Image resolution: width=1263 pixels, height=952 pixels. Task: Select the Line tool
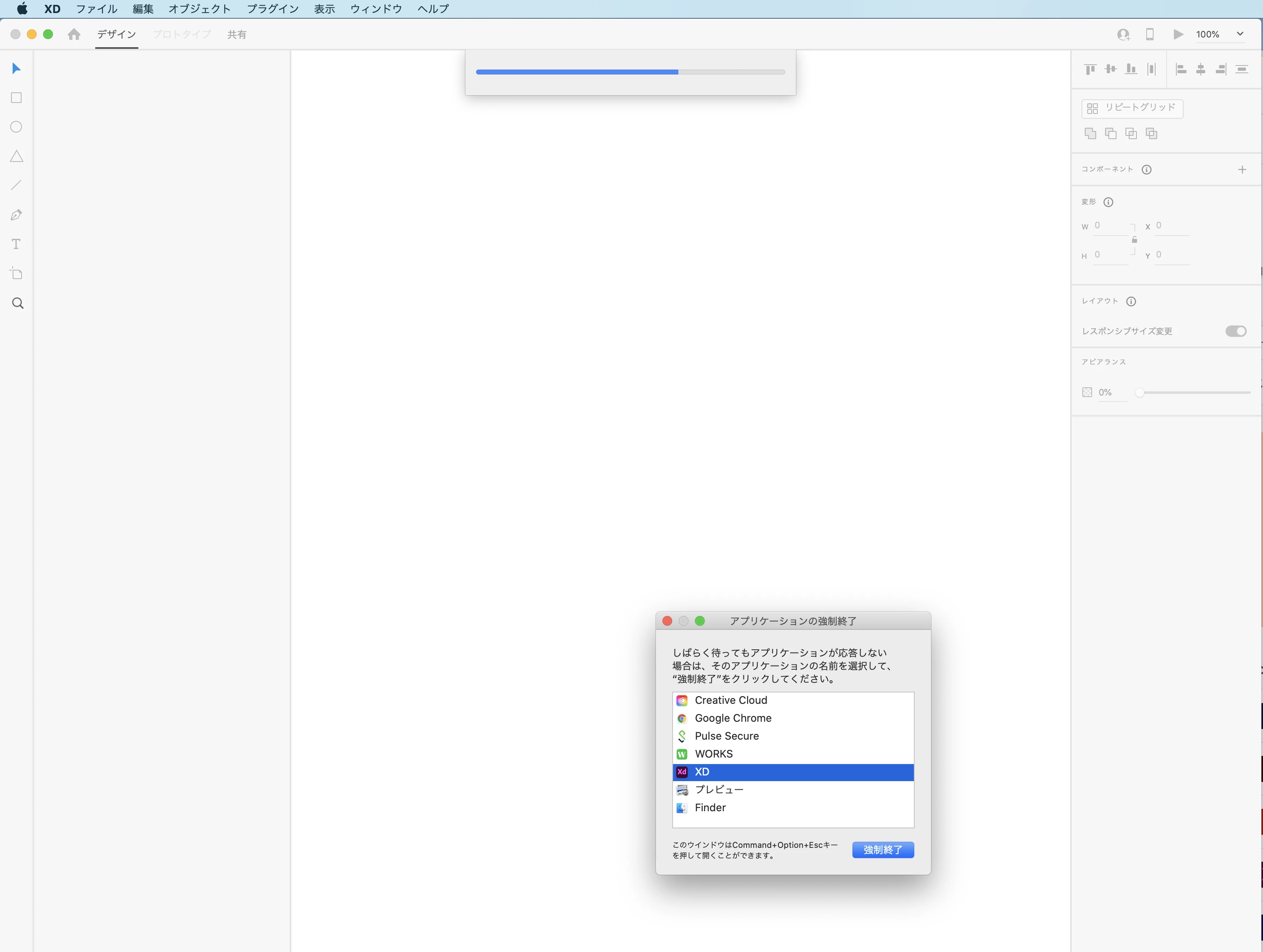click(17, 186)
